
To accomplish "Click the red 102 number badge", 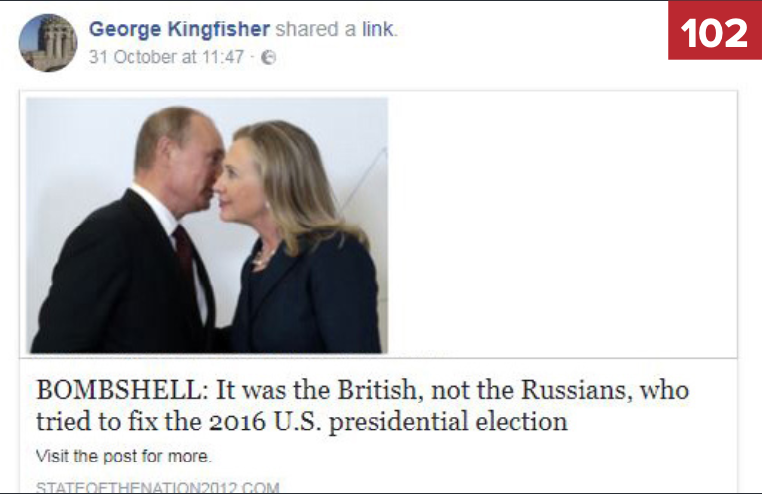I will point(715,31).
